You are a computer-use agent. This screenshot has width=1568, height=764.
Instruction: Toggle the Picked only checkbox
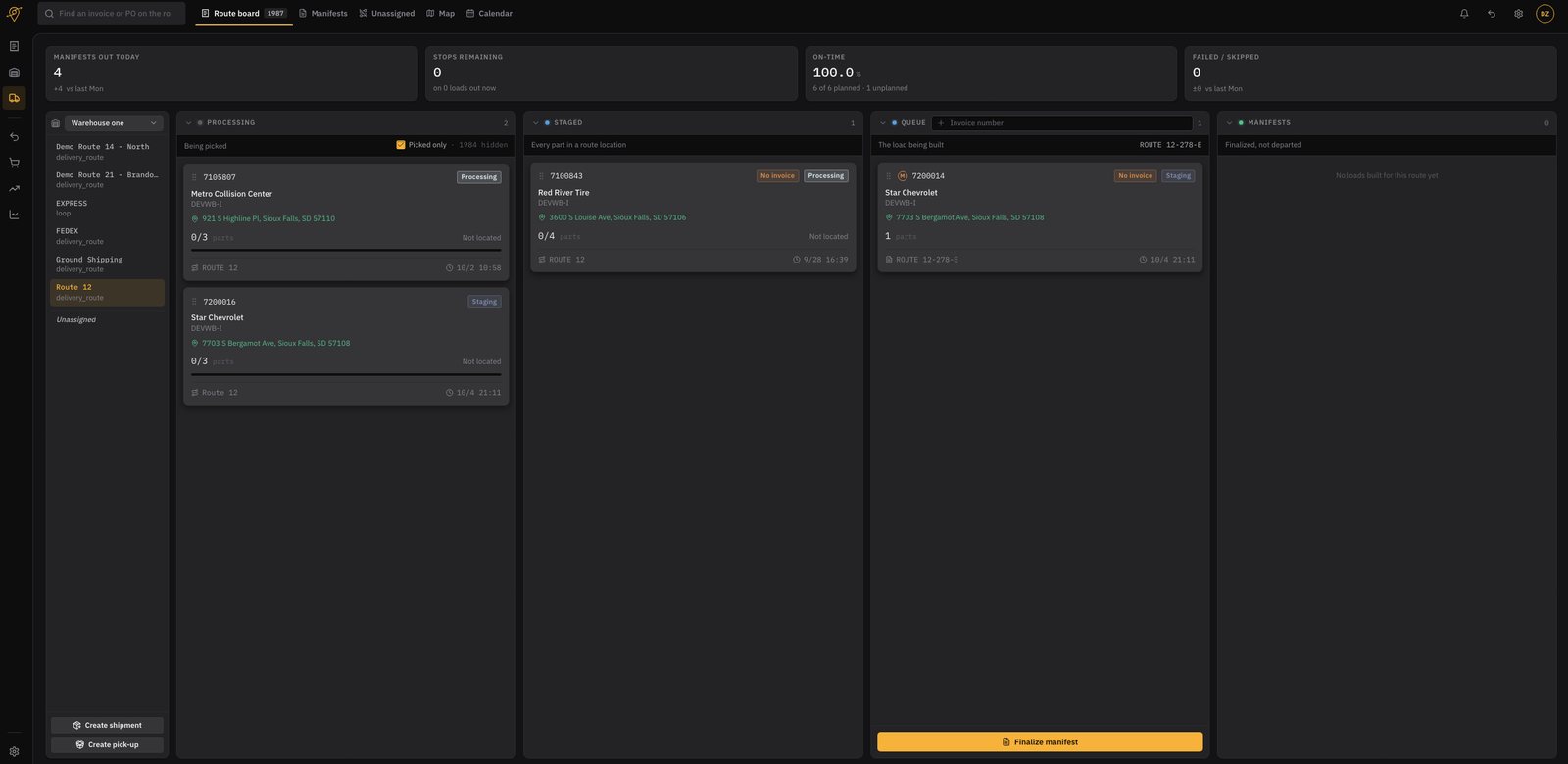point(401,145)
